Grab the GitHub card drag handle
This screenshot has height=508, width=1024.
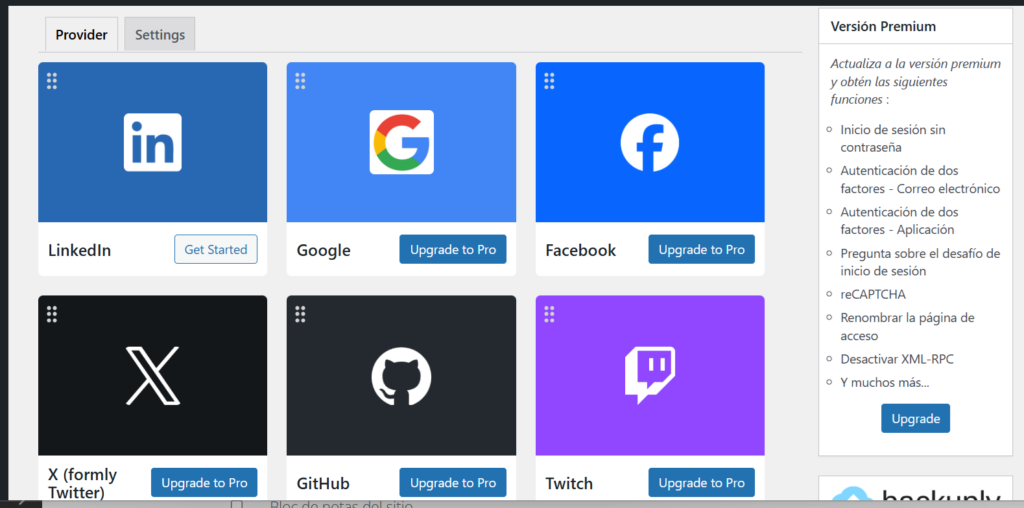(x=300, y=314)
